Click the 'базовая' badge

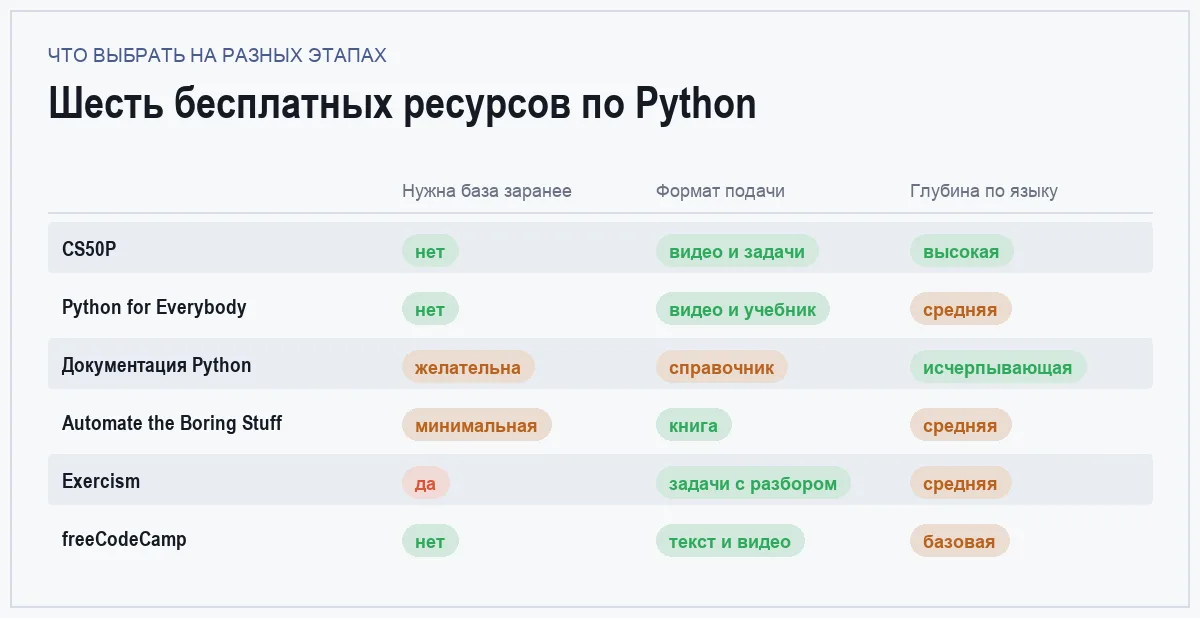tap(959, 542)
